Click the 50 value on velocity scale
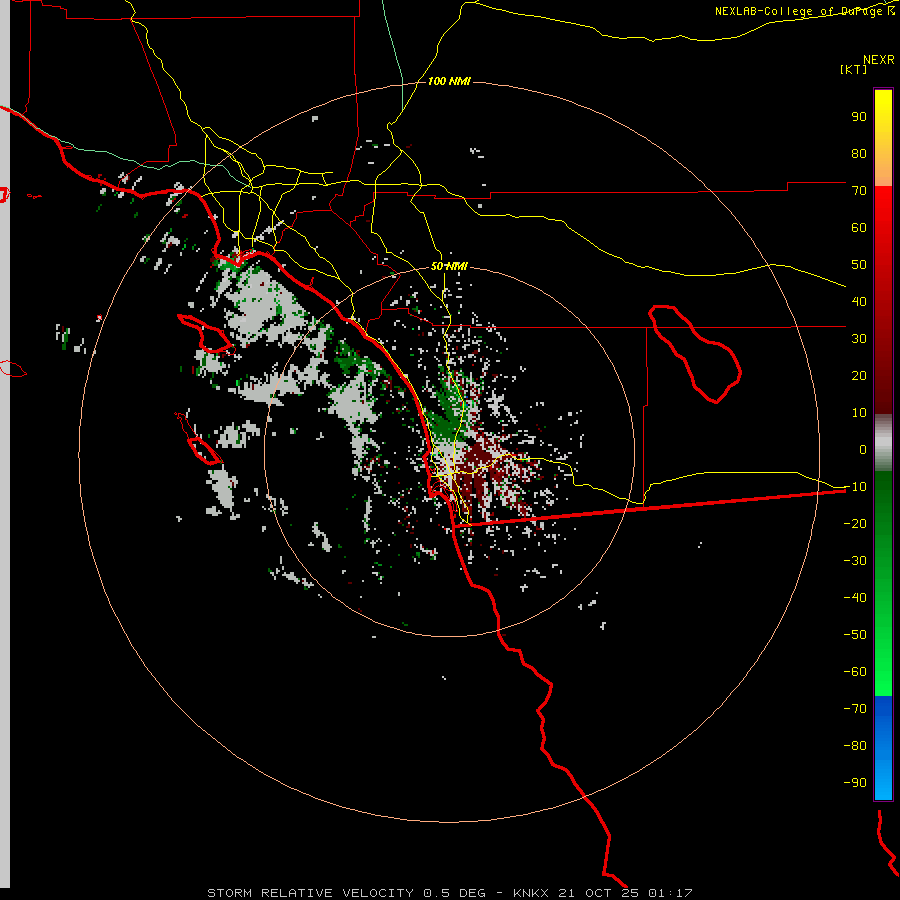Image resolution: width=900 pixels, height=900 pixels. click(x=859, y=265)
